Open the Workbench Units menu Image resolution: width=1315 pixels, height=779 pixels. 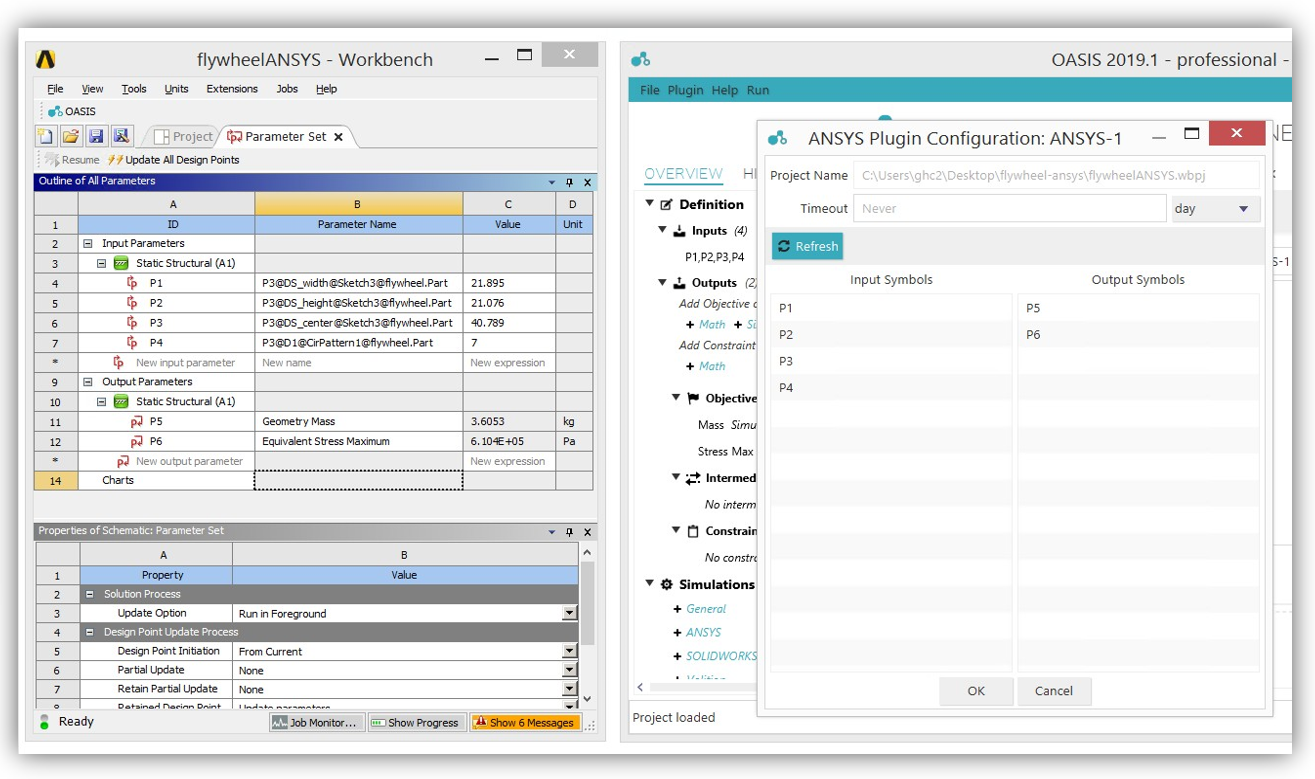(176, 89)
